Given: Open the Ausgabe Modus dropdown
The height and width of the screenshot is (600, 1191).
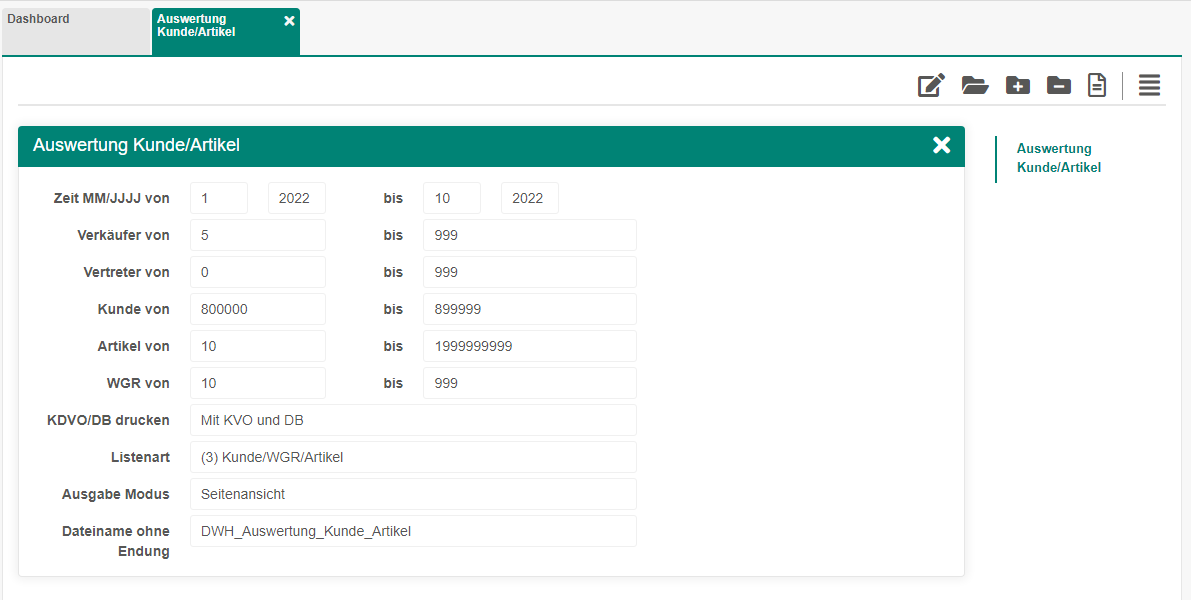Looking at the screenshot, I should point(413,494).
